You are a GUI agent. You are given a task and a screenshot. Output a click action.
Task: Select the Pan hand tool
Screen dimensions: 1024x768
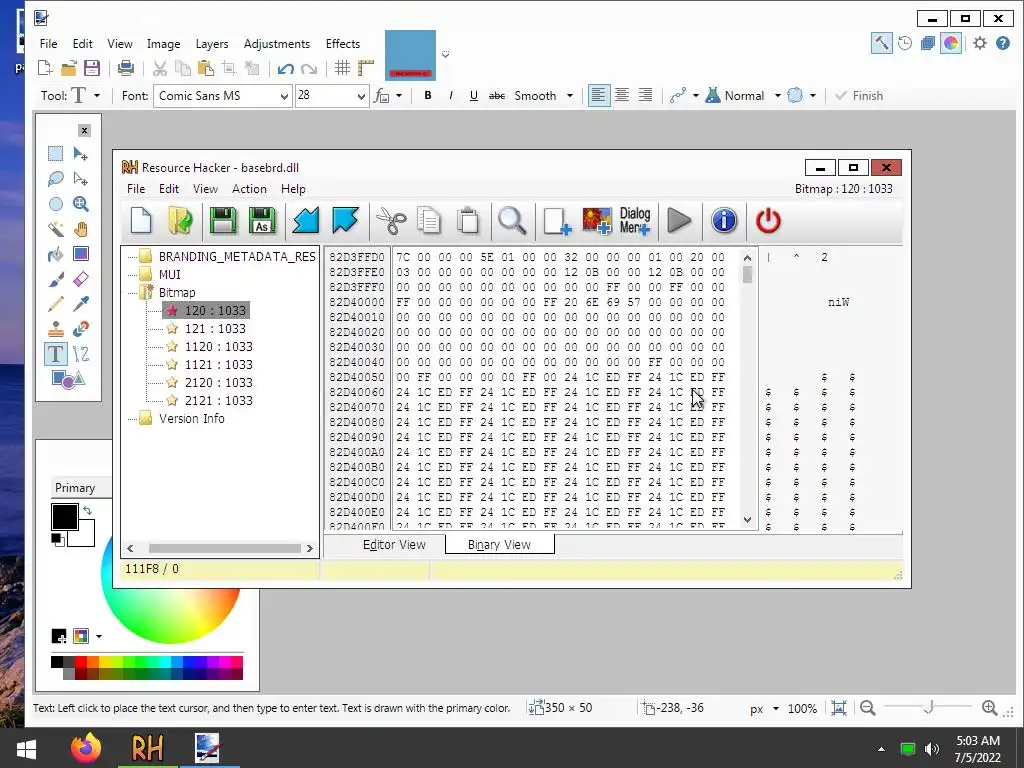coord(81,229)
